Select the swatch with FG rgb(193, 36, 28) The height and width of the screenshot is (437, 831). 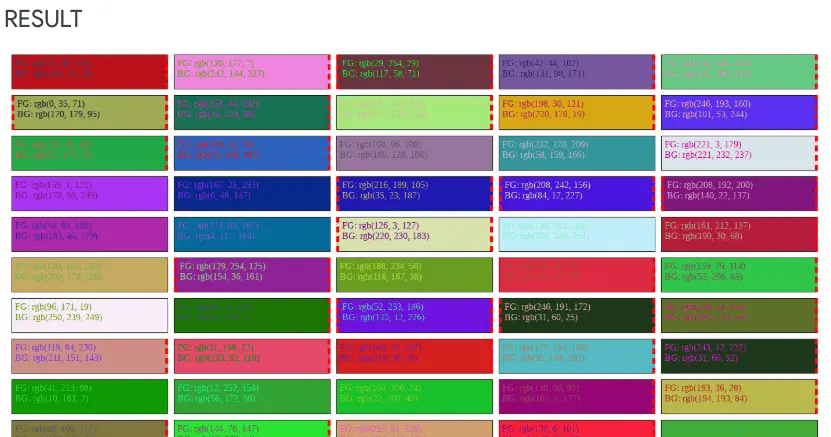(739, 396)
